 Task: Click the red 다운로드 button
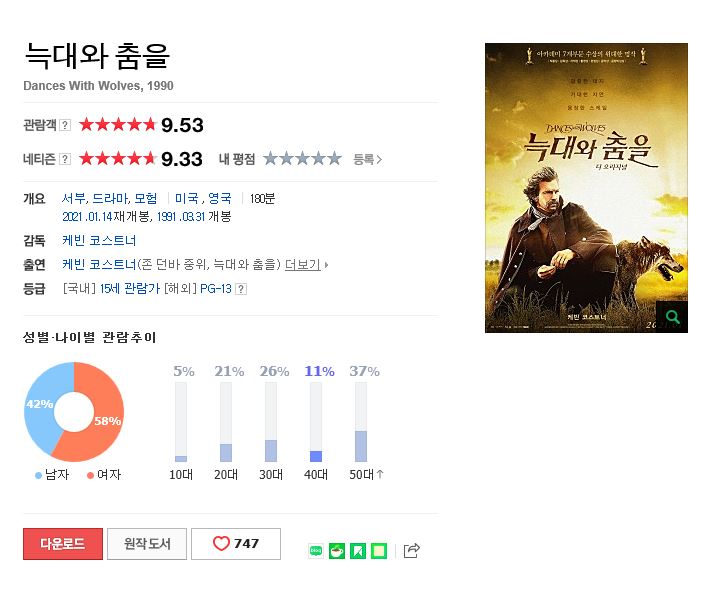coord(63,544)
